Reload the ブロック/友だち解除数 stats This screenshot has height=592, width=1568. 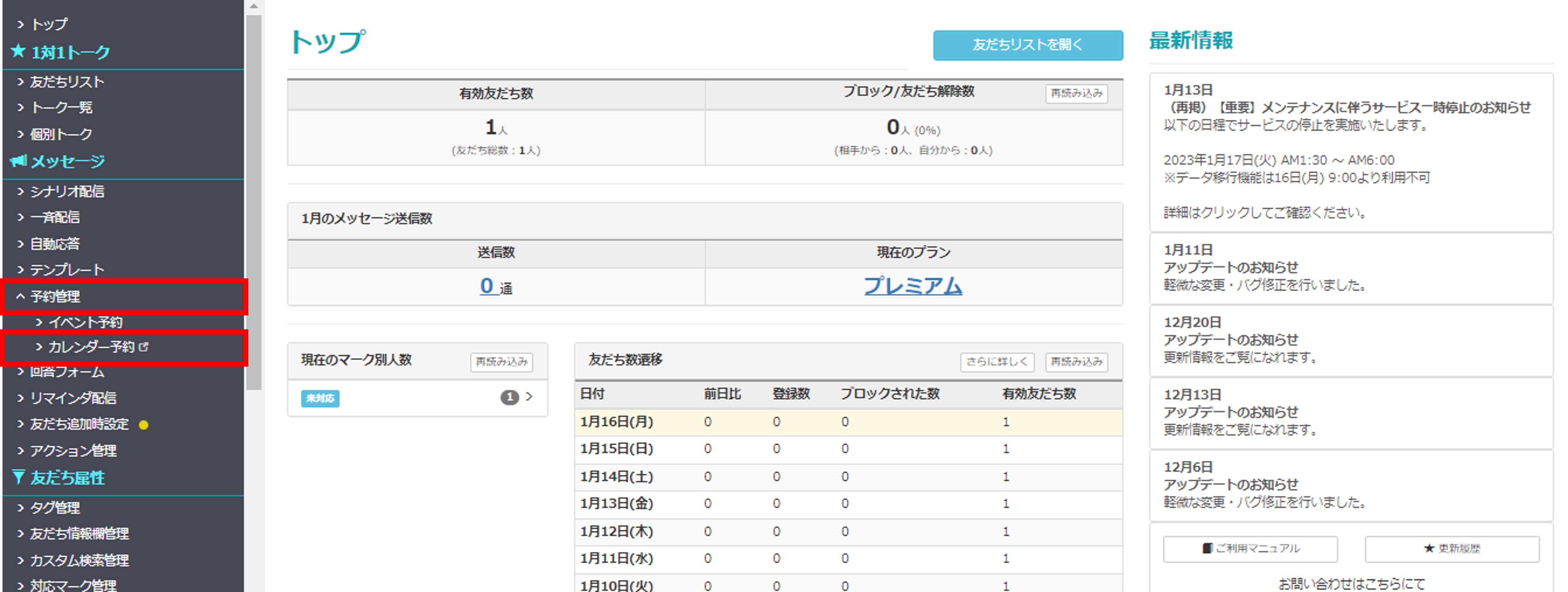coord(1076,93)
